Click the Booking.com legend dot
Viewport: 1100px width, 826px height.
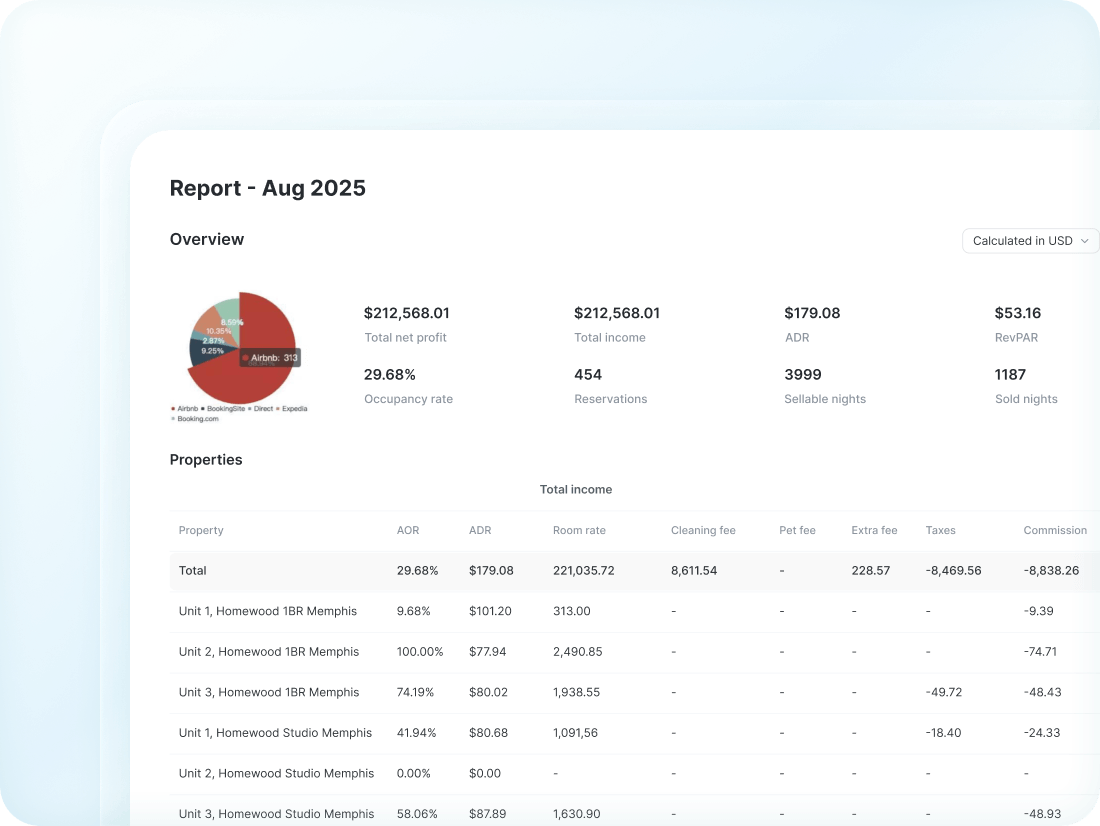point(172,419)
